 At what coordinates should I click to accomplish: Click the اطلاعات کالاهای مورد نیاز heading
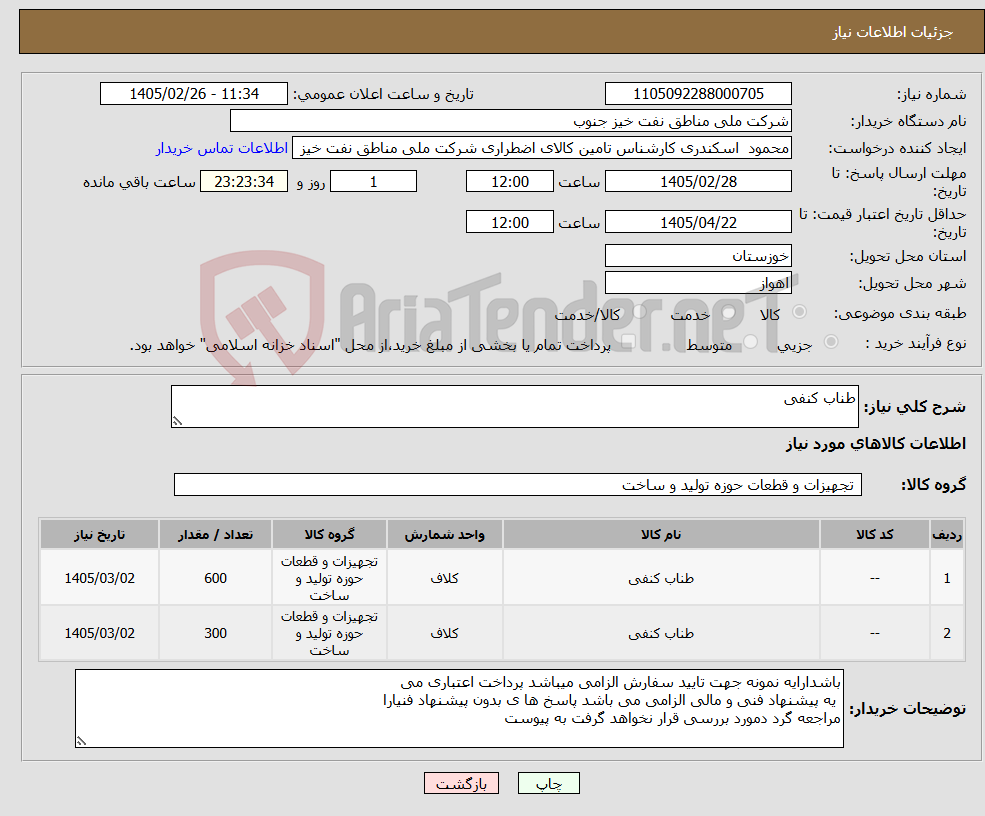(876, 444)
